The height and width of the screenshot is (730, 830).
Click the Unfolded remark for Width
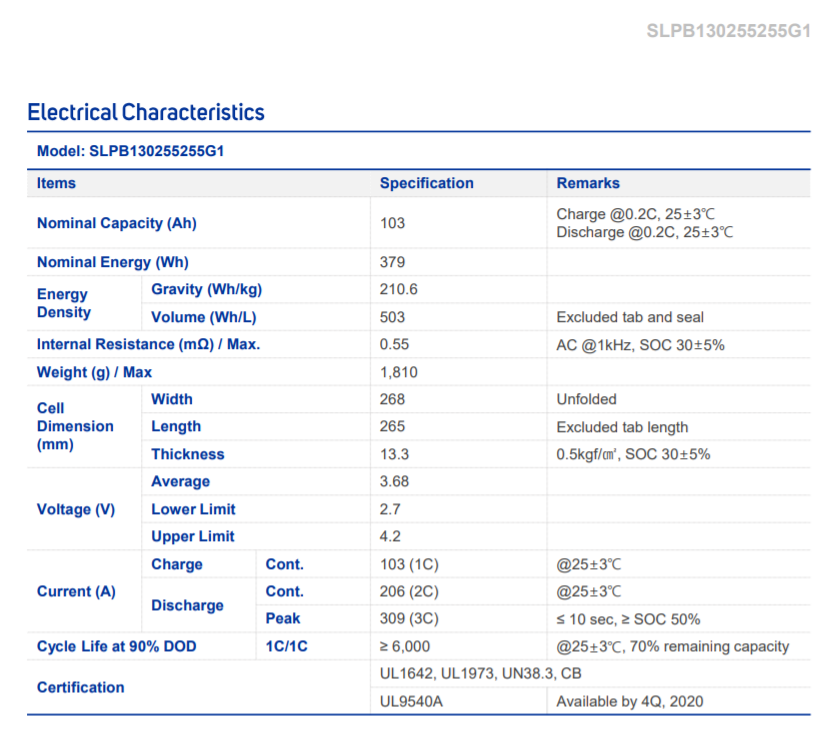pyautogui.click(x=587, y=399)
